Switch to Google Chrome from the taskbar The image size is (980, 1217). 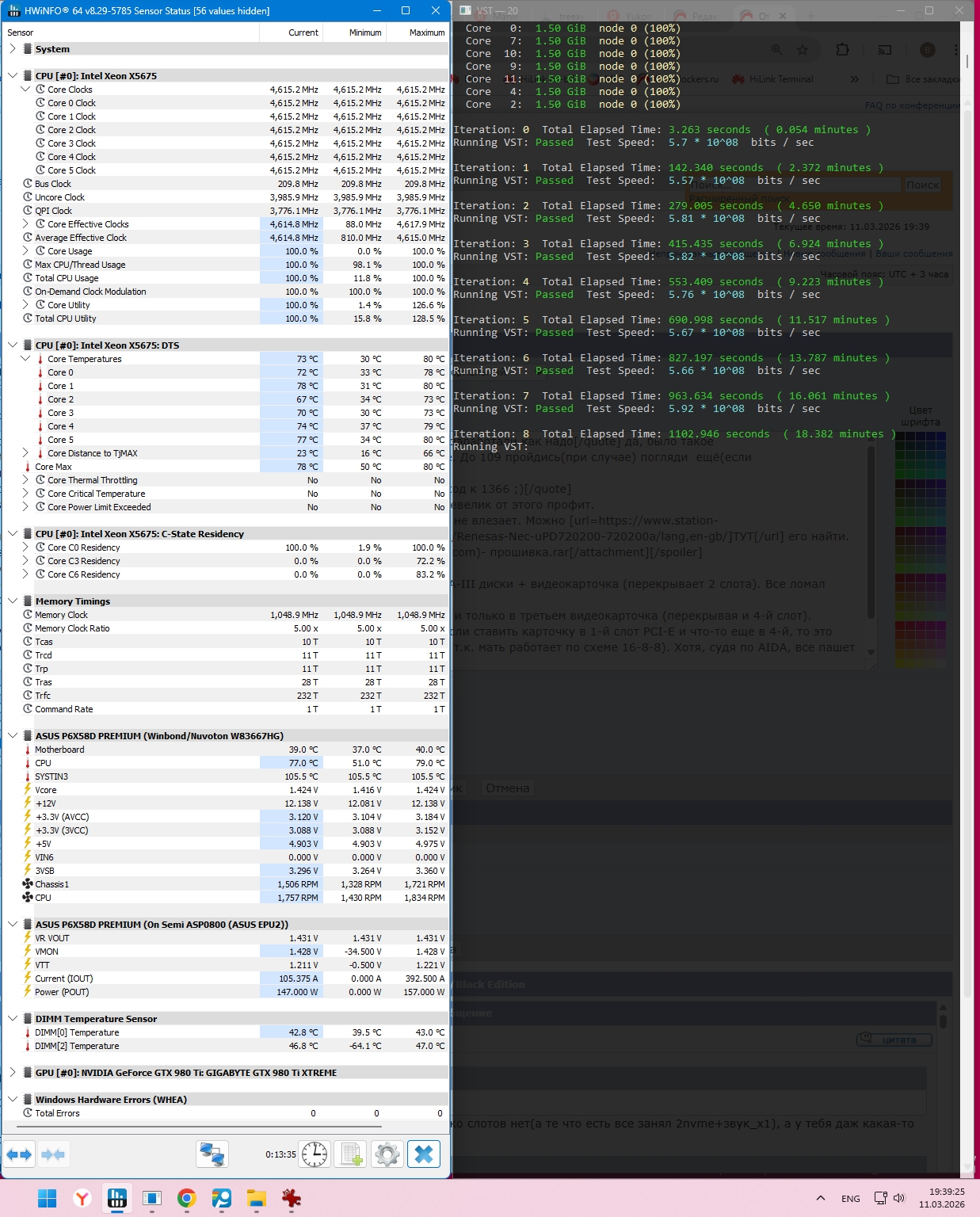click(x=187, y=1198)
